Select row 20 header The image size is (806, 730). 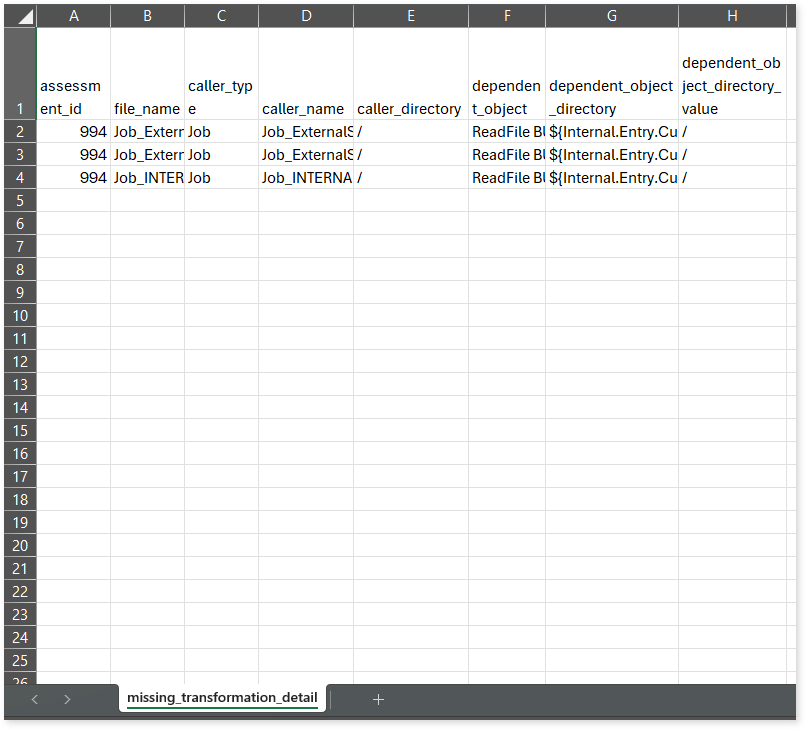19,545
